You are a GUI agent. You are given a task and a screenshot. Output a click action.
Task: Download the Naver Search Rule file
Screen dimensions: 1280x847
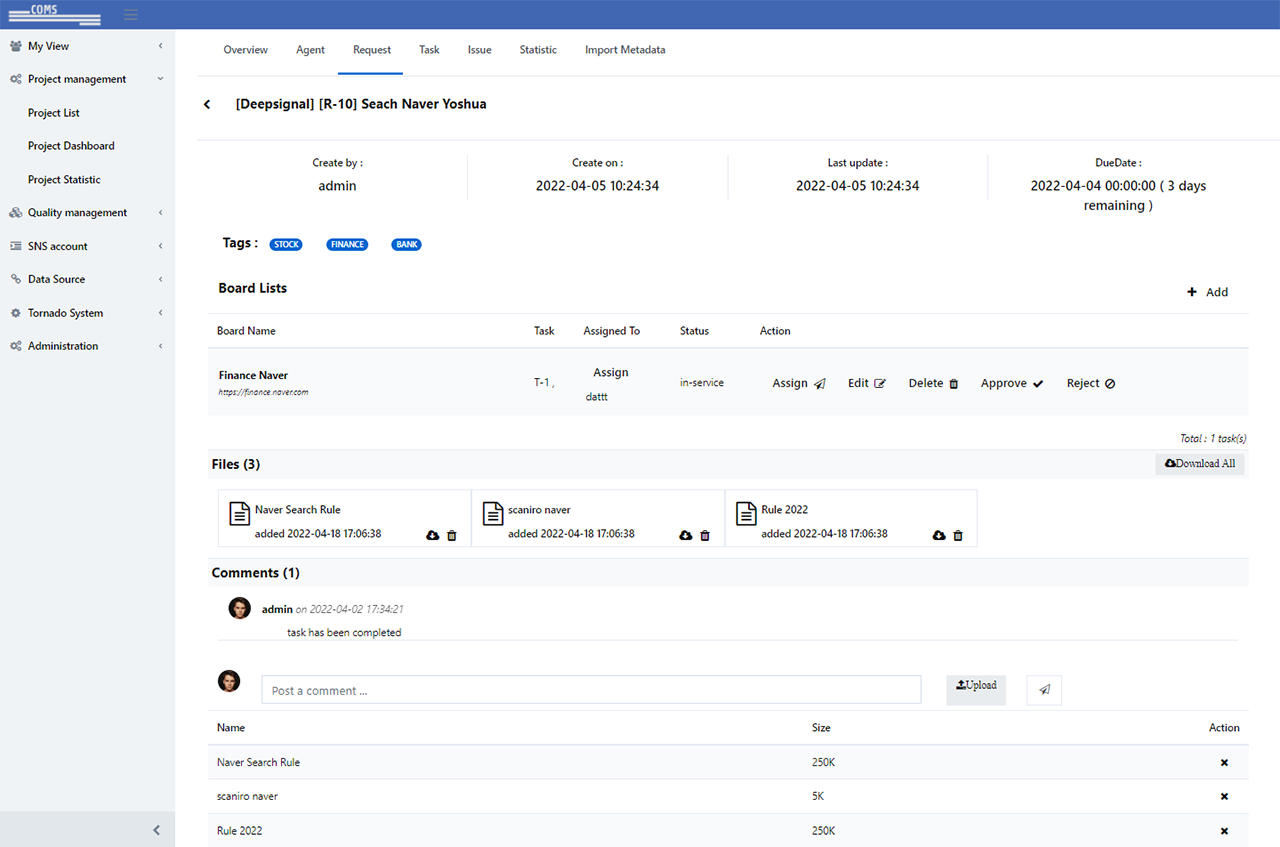tap(432, 536)
